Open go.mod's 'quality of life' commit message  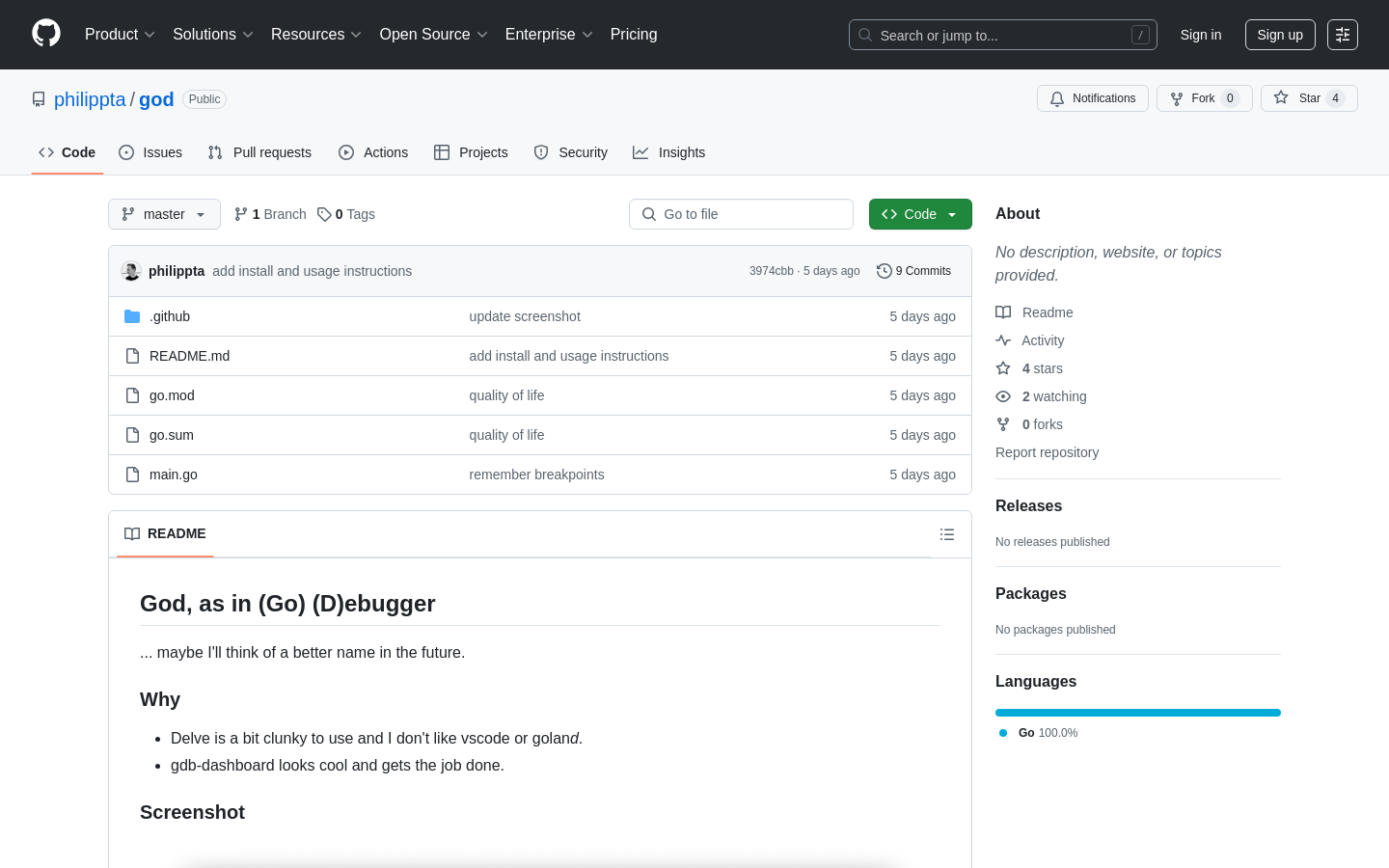(x=506, y=395)
